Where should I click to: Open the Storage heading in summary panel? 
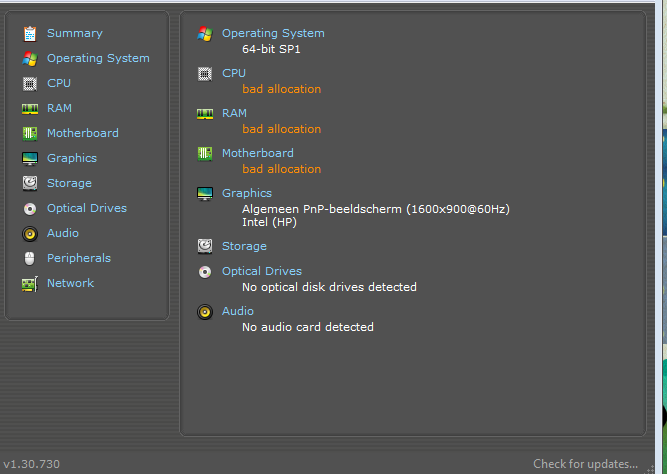244,246
